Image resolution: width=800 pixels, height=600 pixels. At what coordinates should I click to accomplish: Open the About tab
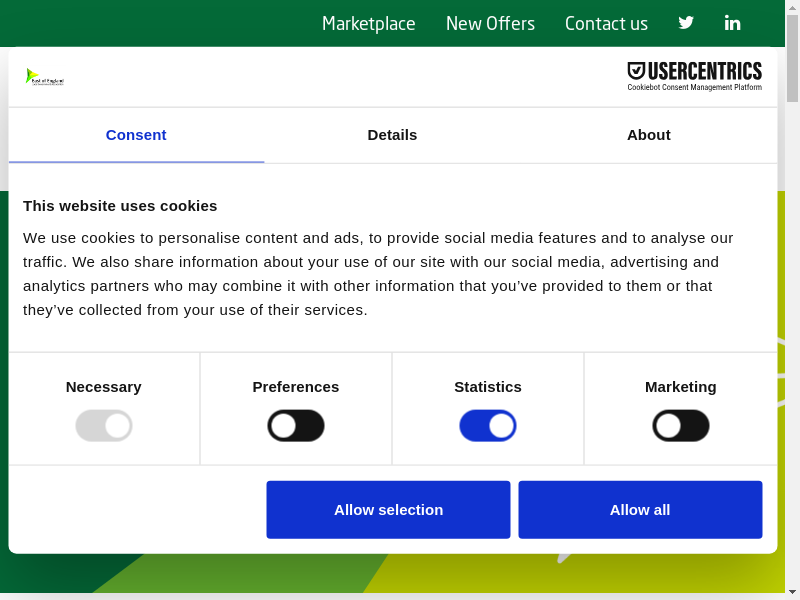pos(649,135)
